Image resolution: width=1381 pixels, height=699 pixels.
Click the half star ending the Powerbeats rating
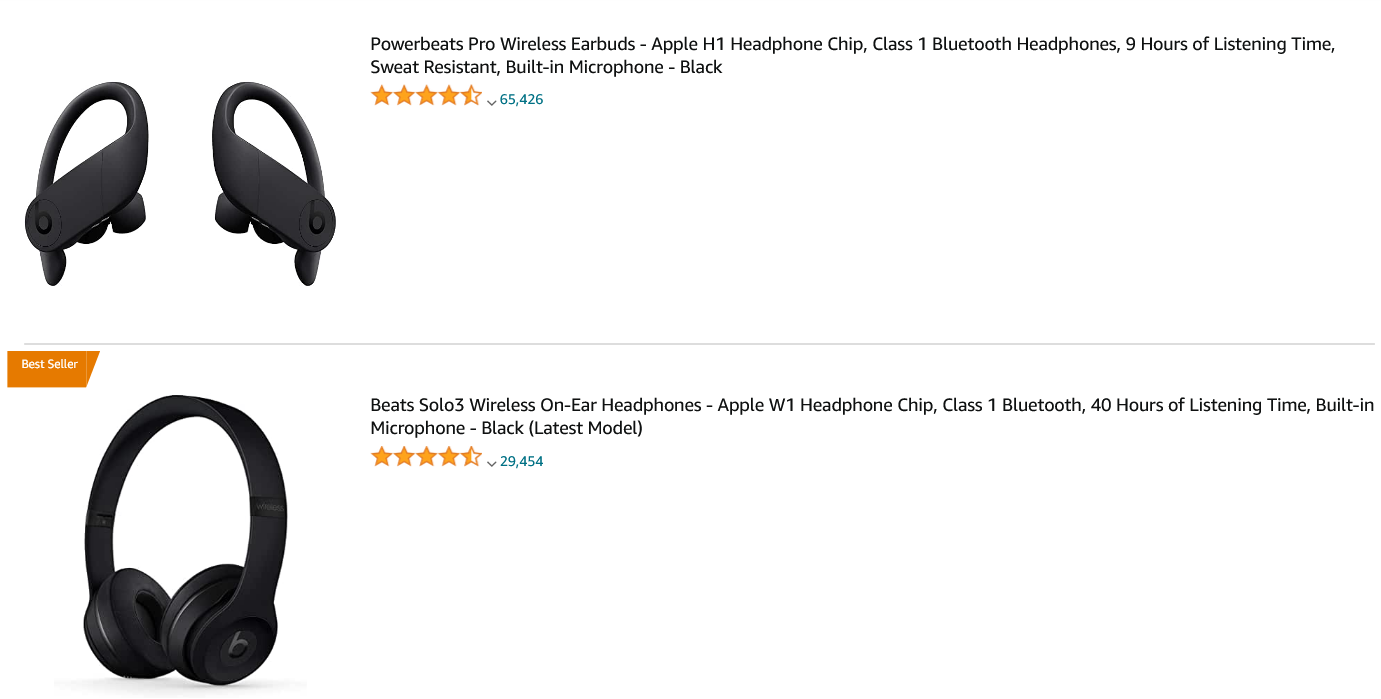tap(471, 97)
